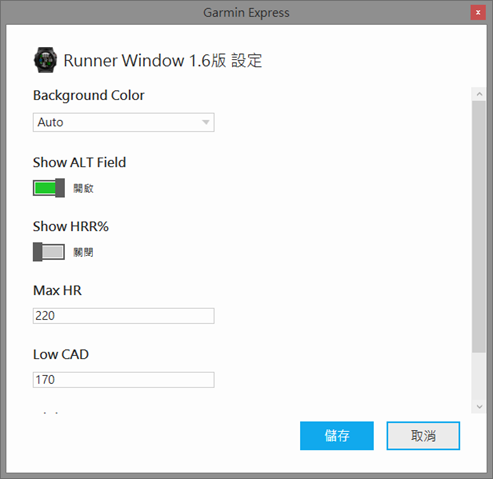The height and width of the screenshot is (479, 493).
Task: Close the Garmin Express window
Action: [478, 13]
